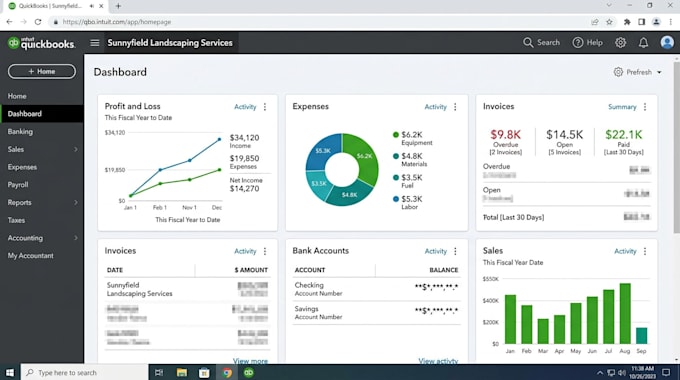Open Microsoft Store taskbar icon
The width and height of the screenshot is (680, 380).
[204, 373]
